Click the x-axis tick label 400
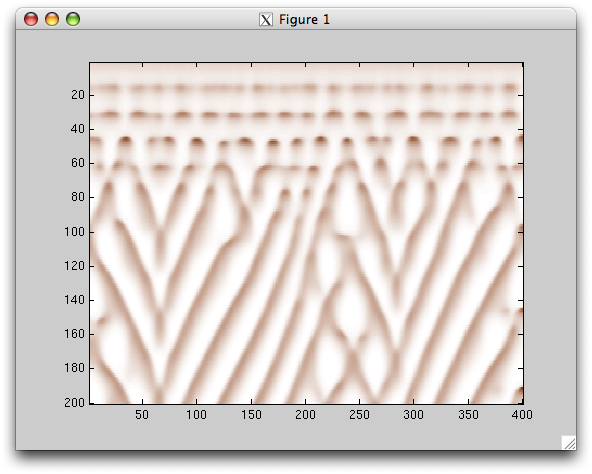The image size is (592, 474). point(522,415)
